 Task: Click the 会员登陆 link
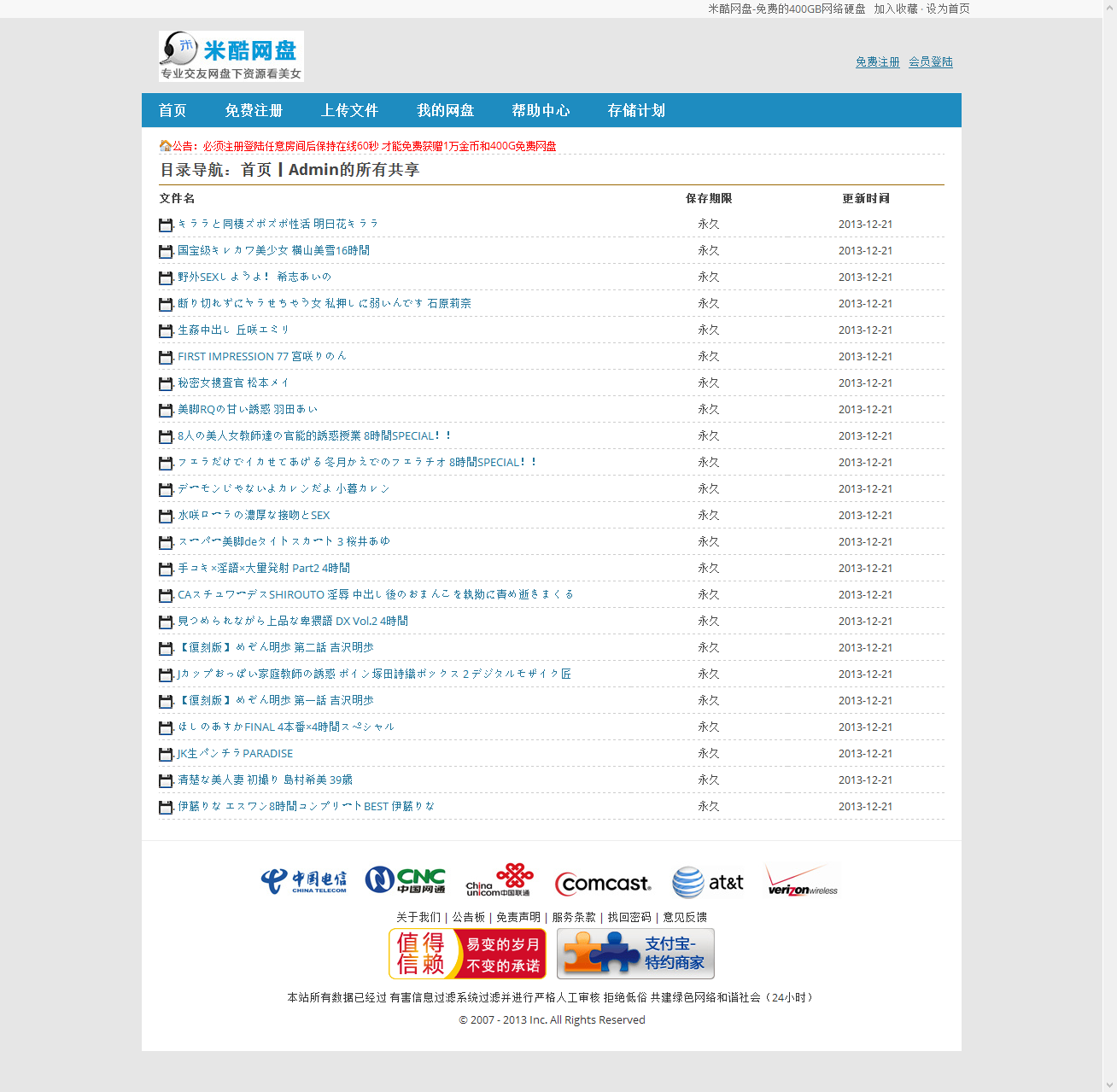[x=931, y=61]
